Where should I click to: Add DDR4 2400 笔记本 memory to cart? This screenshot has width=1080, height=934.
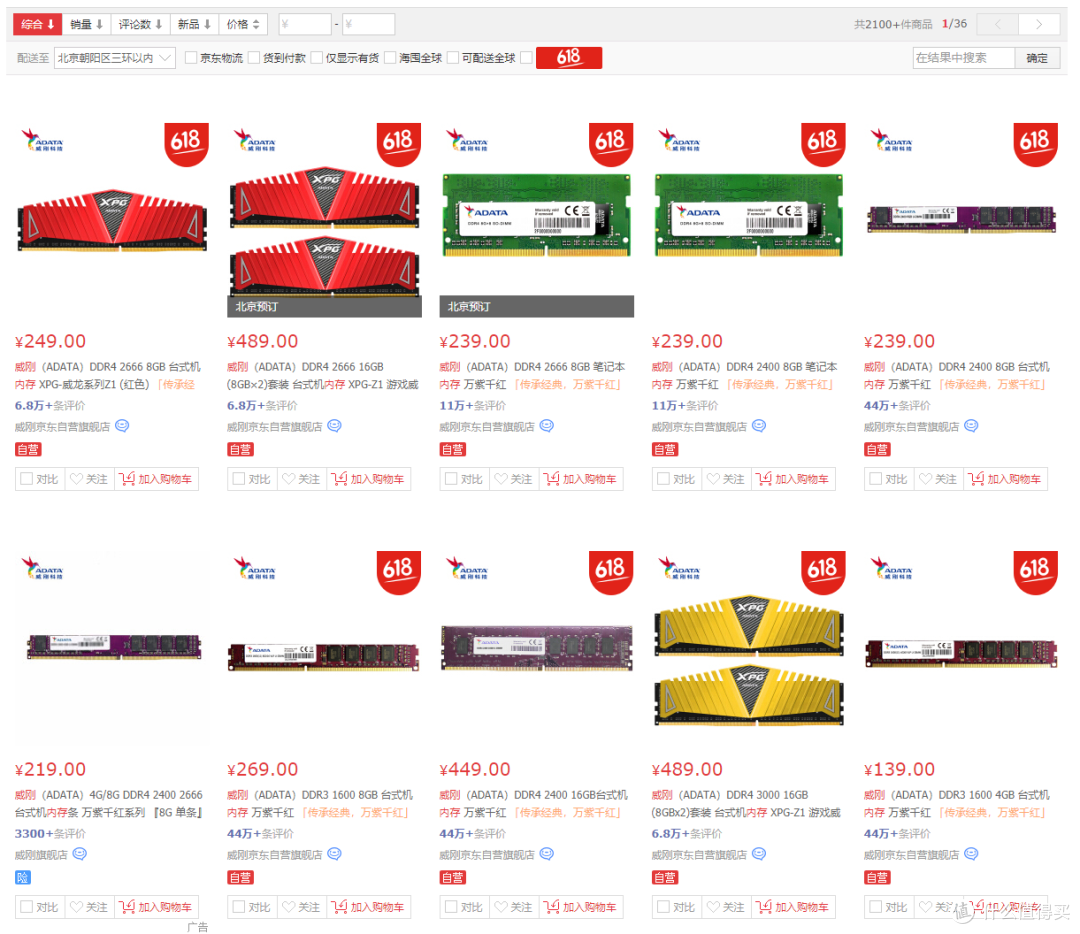793,479
